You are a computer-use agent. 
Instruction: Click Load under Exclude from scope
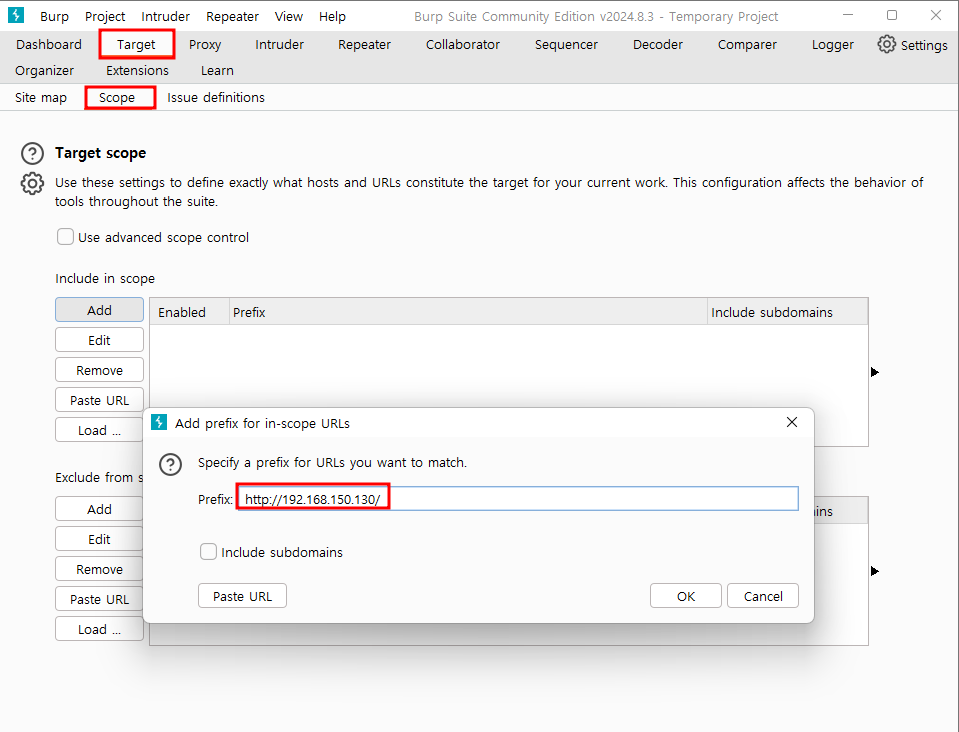click(100, 629)
